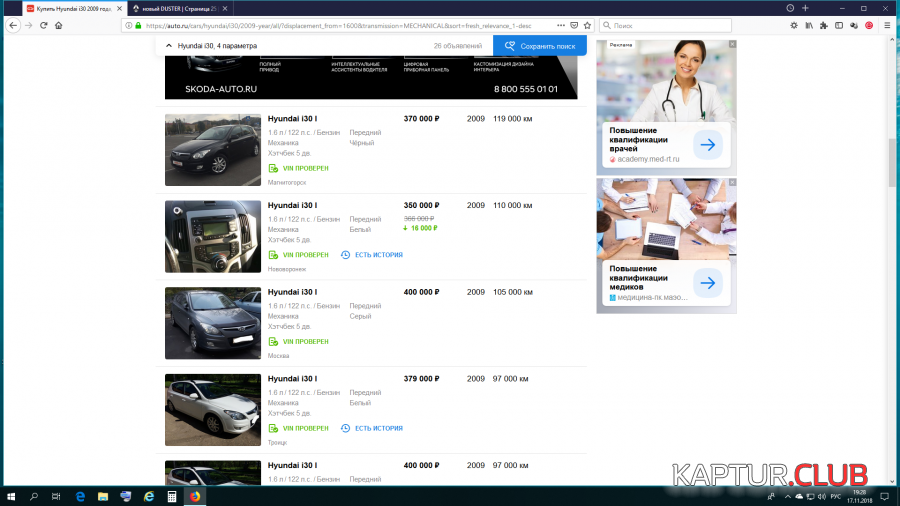Open Task View on taskbar
The width and height of the screenshot is (900, 506).
pyautogui.click(x=56, y=496)
